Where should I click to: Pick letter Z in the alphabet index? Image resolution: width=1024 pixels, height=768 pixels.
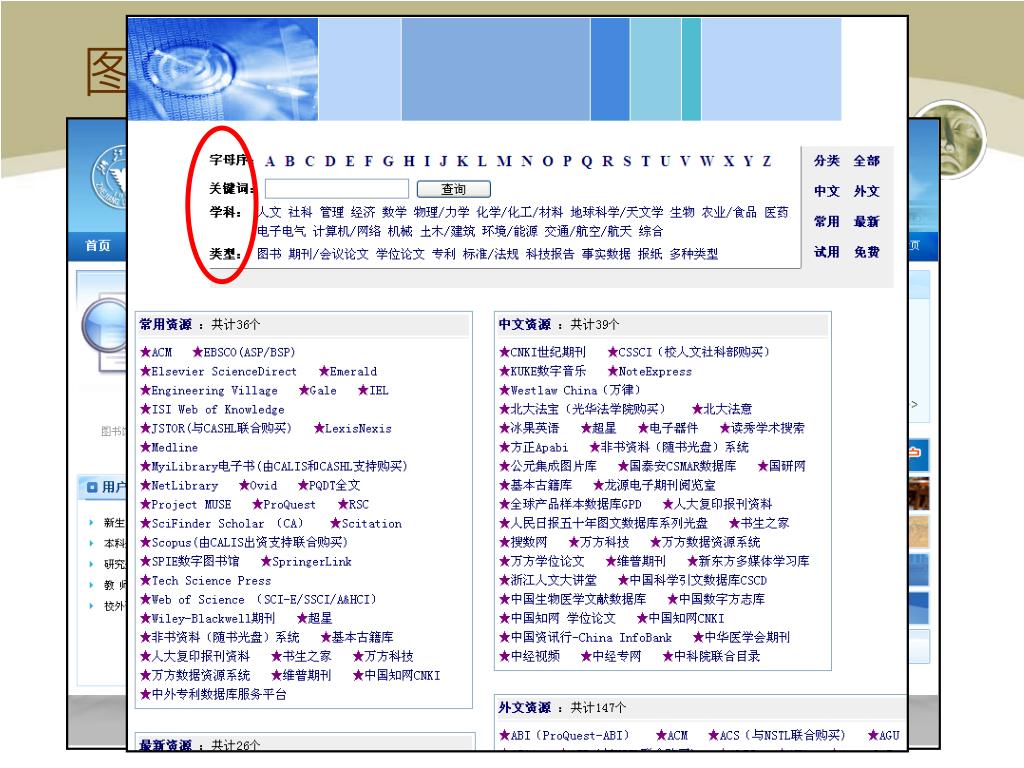coord(767,161)
